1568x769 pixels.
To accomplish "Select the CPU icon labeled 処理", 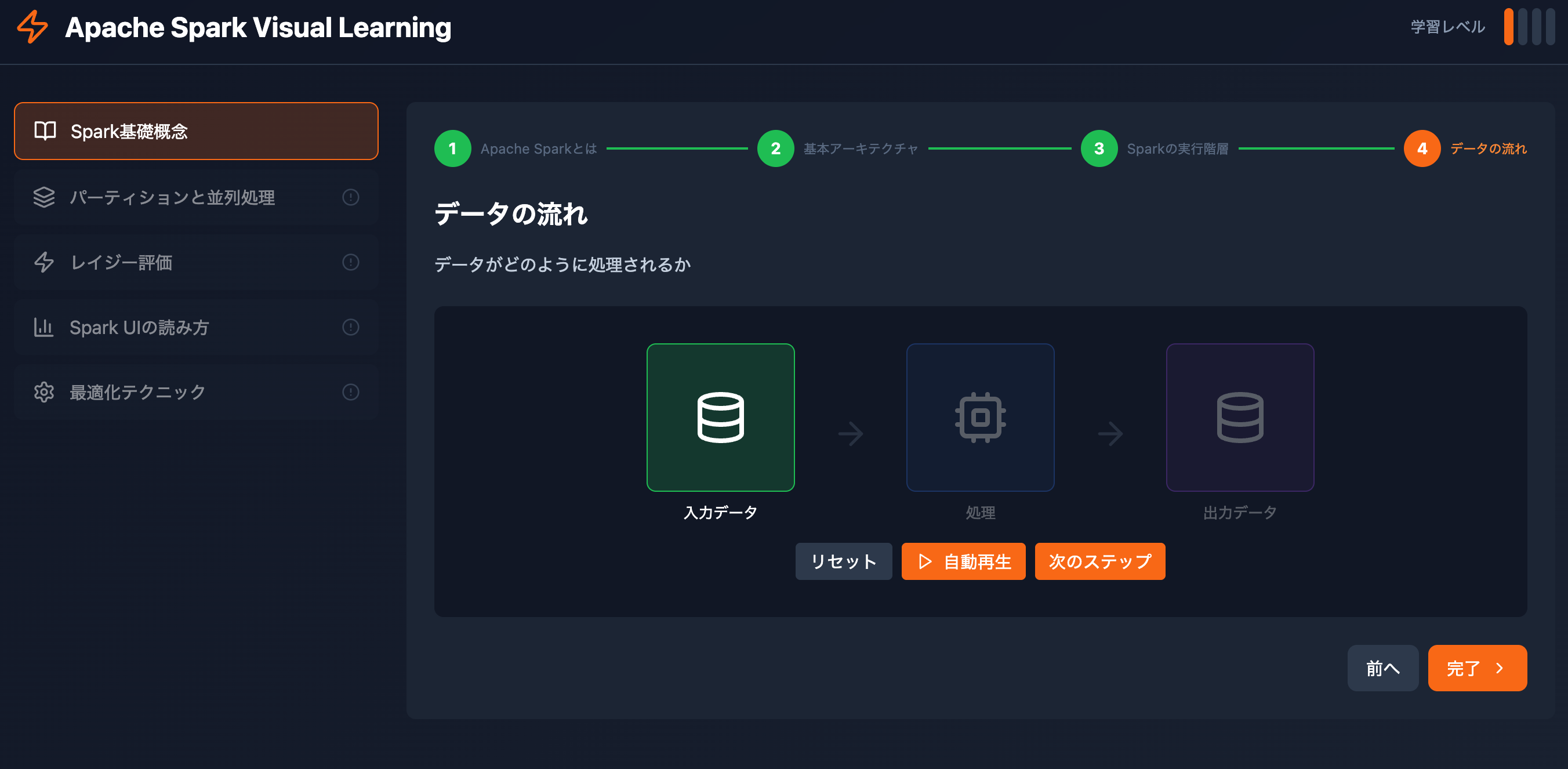I will (980, 418).
